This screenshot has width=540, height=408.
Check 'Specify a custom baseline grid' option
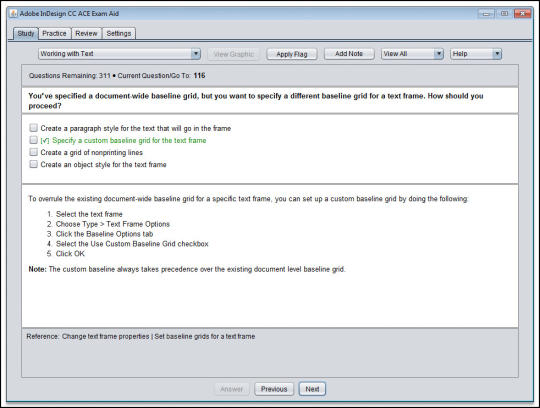(x=33, y=140)
